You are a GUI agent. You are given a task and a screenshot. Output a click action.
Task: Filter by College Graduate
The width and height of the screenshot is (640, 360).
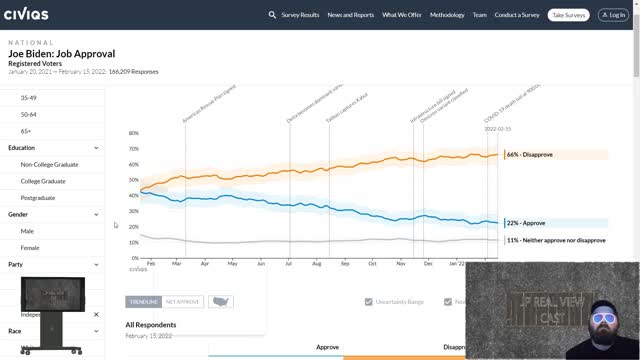[43, 181]
